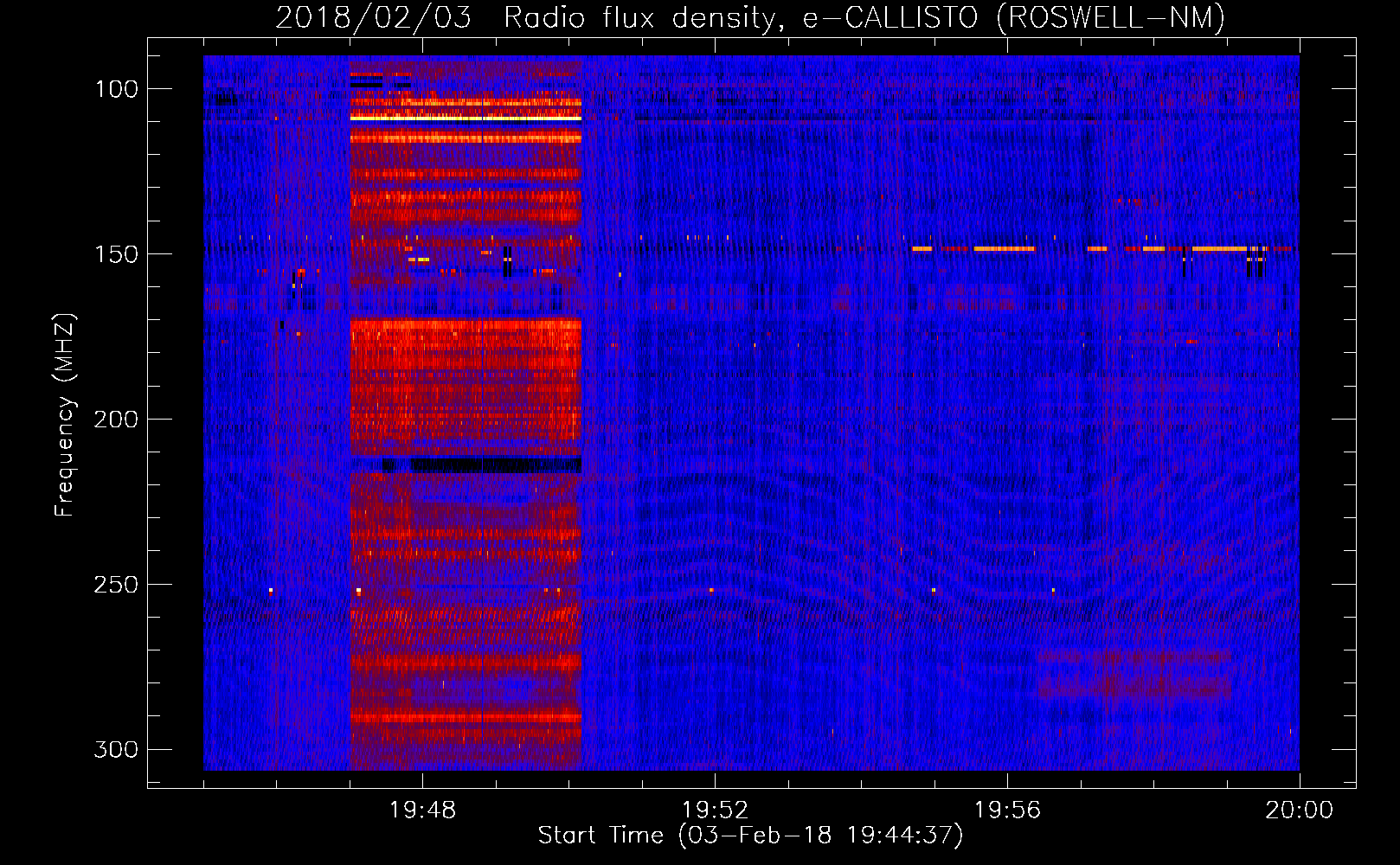Click the 19:56 time tick label
The height and width of the screenshot is (865, 1400).
(x=1007, y=811)
